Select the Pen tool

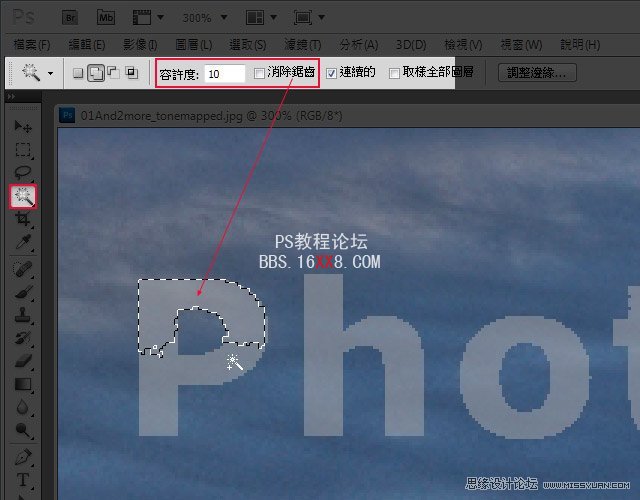tap(23, 457)
